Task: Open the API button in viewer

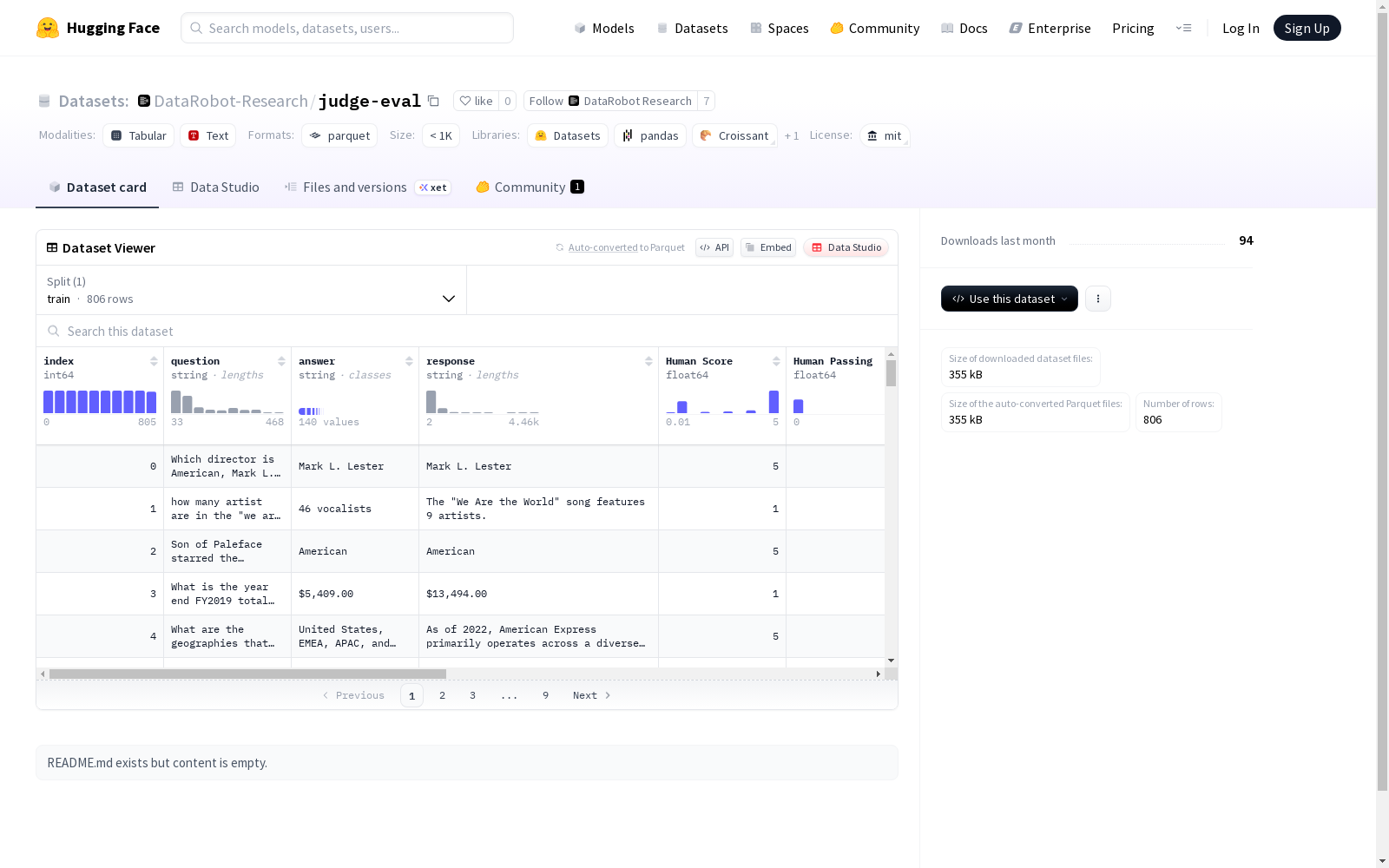Action: [x=714, y=247]
